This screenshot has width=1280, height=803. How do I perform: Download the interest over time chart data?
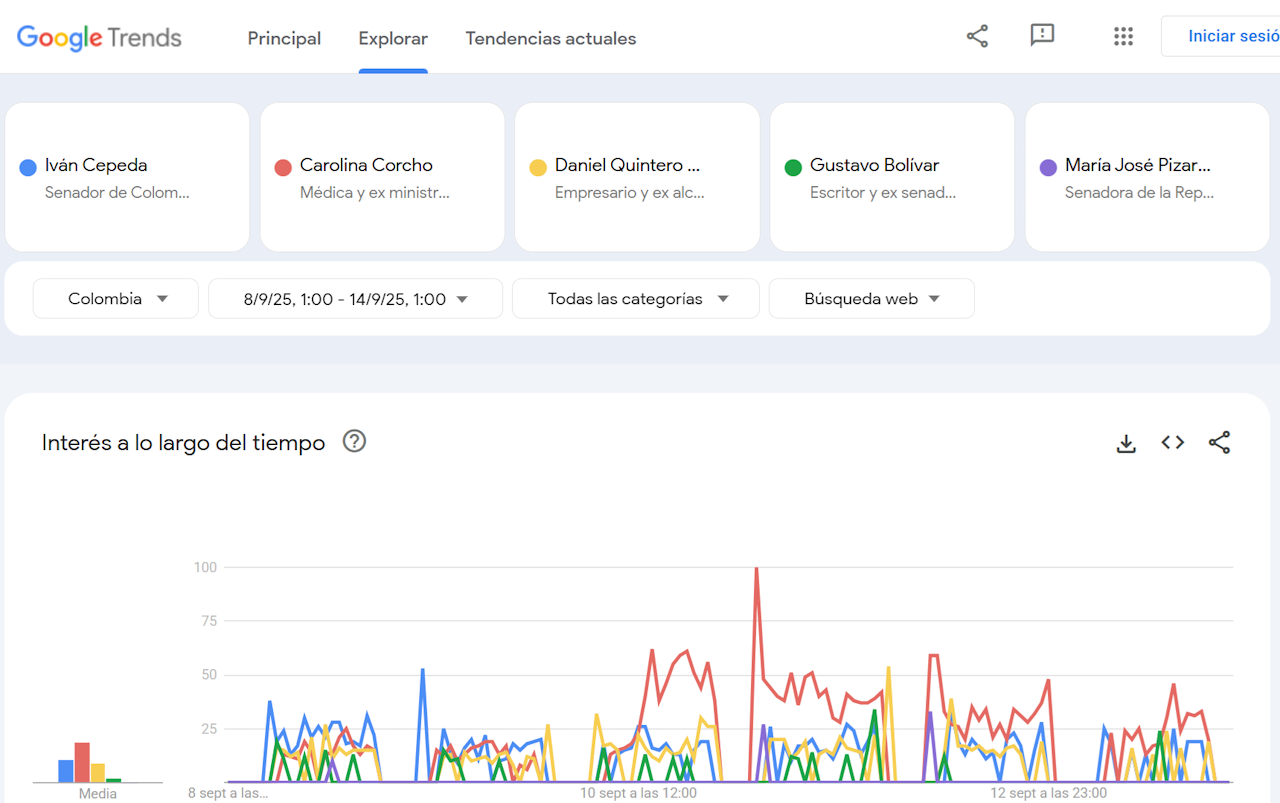[x=1126, y=443]
